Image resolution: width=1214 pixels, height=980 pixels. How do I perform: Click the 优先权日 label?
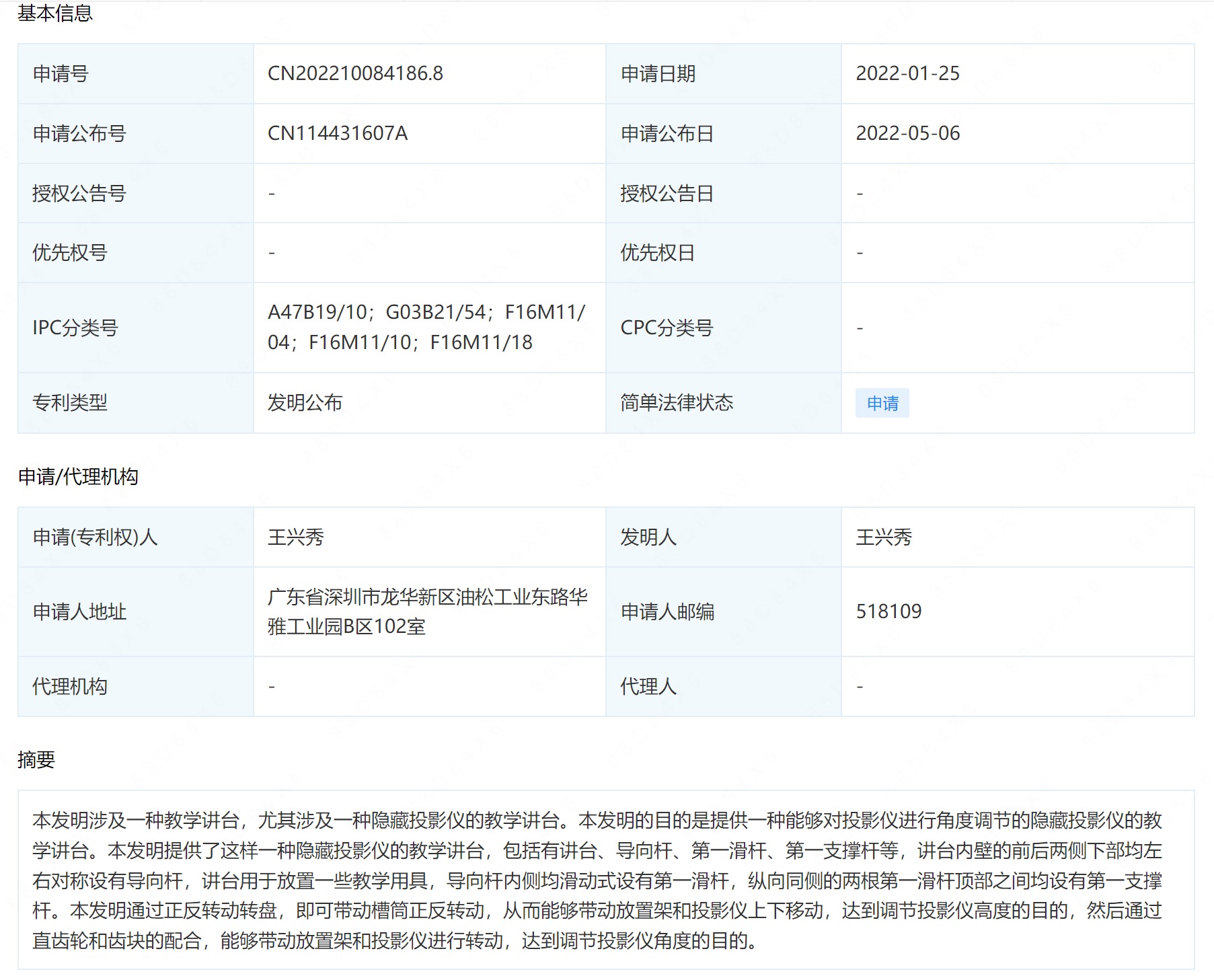[x=657, y=252]
